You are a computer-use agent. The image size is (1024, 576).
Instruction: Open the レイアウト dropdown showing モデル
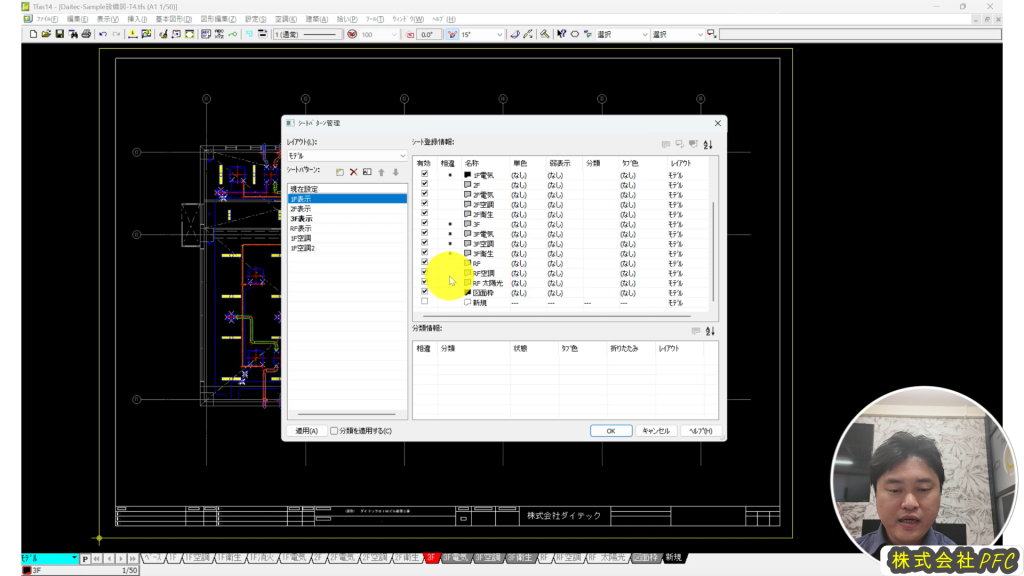coord(346,156)
